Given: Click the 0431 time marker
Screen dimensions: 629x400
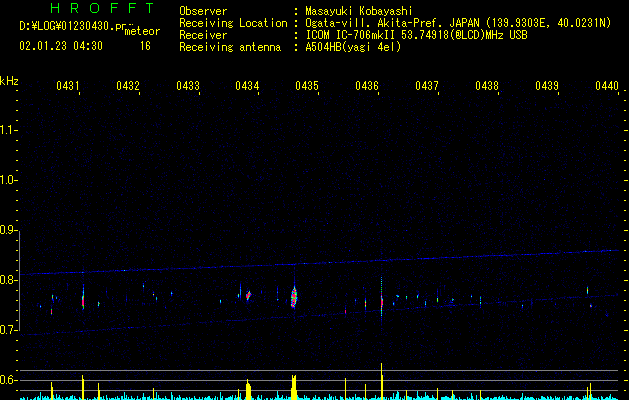Looking at the screenshot, I should [x=67, y=85].
